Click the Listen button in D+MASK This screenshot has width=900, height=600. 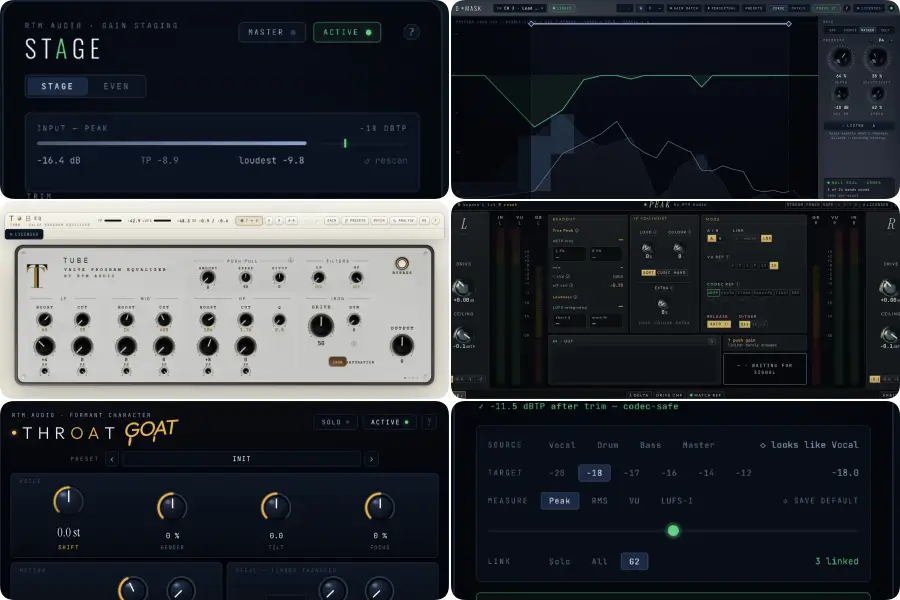(x=859, y=125)
